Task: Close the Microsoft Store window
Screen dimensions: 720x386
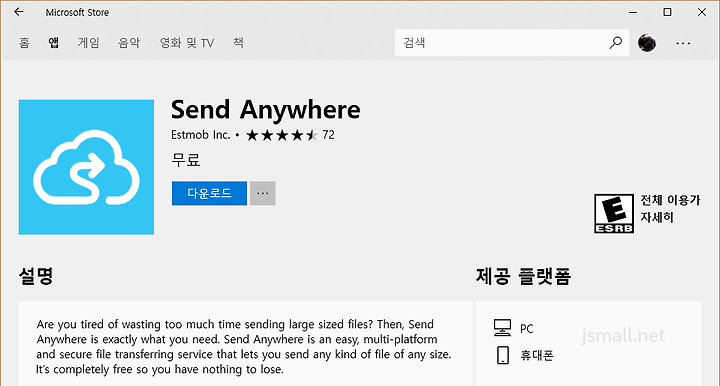Action: point(702,12)
